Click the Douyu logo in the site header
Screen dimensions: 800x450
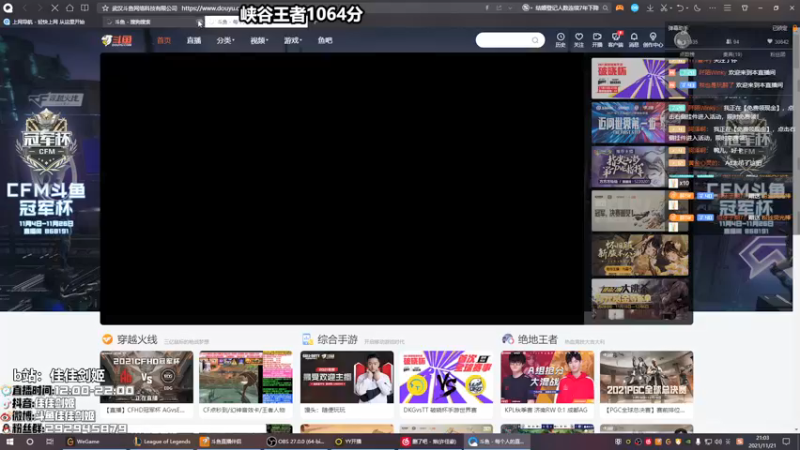[117, 40]
